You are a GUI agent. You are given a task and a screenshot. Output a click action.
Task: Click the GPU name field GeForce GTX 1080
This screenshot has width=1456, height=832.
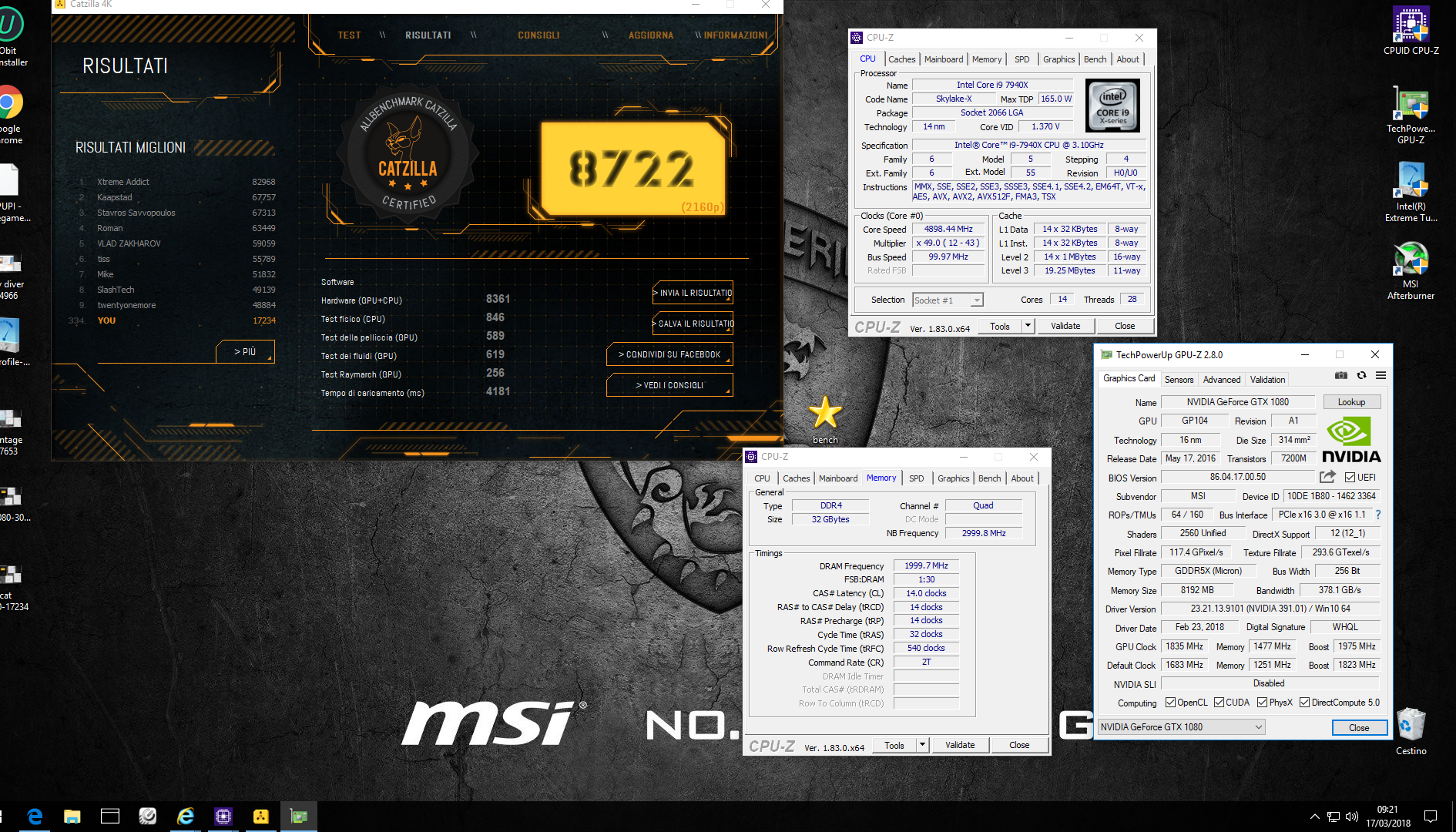tap(1237, 402)
